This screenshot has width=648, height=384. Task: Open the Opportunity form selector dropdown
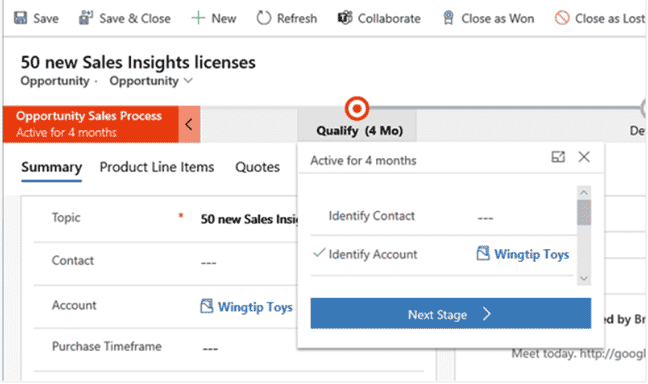coord(188,81)
